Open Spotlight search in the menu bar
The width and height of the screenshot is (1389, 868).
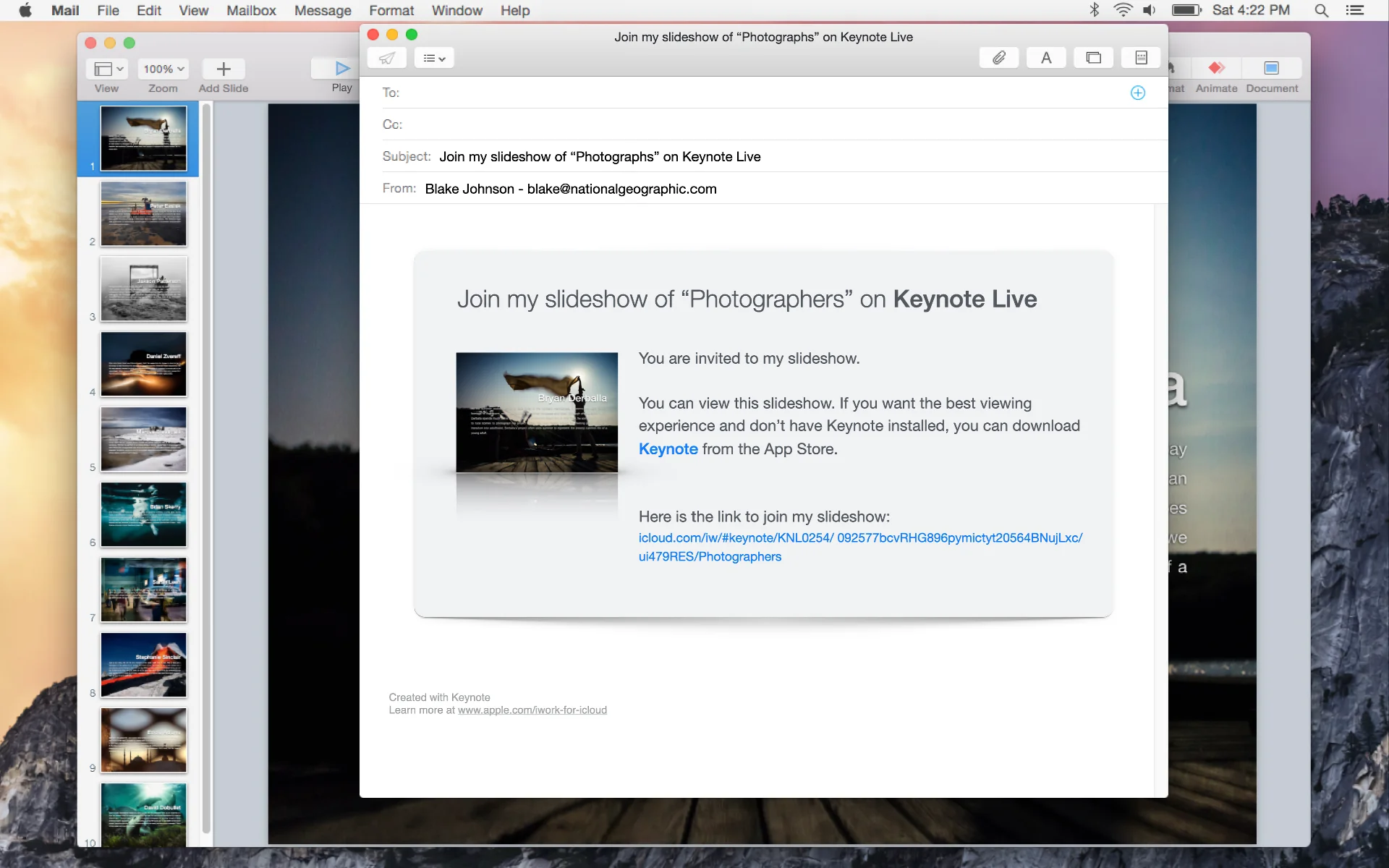click(x=1321, y=11)
